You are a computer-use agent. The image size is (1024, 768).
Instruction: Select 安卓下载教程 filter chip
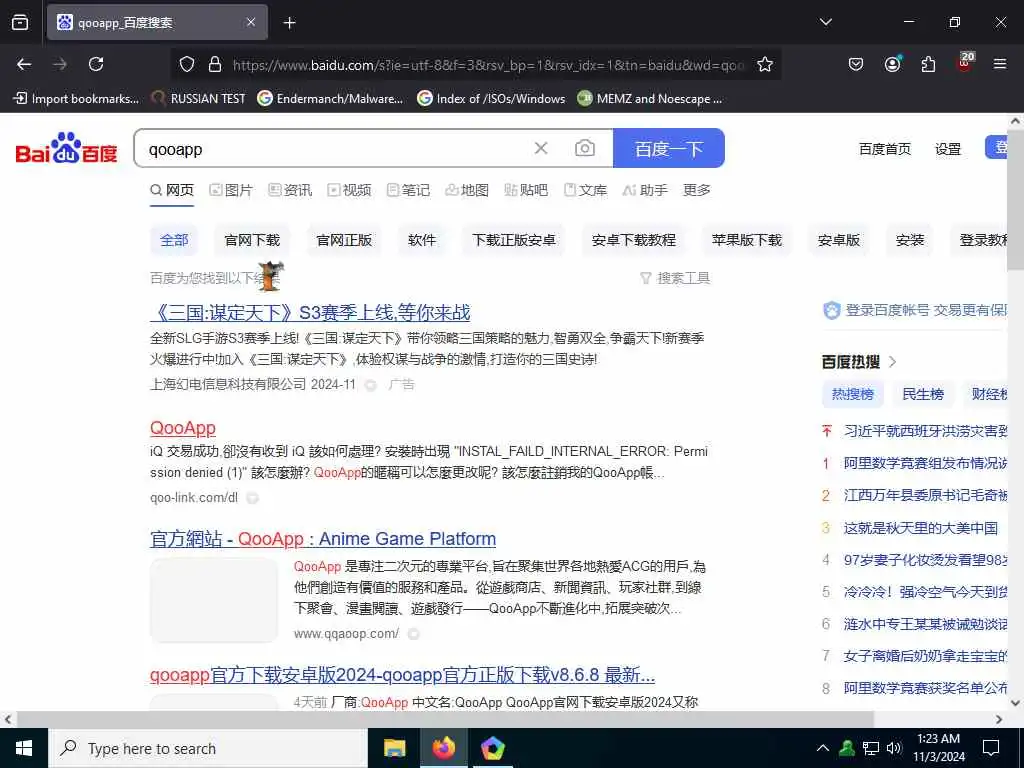pos(633,240)
